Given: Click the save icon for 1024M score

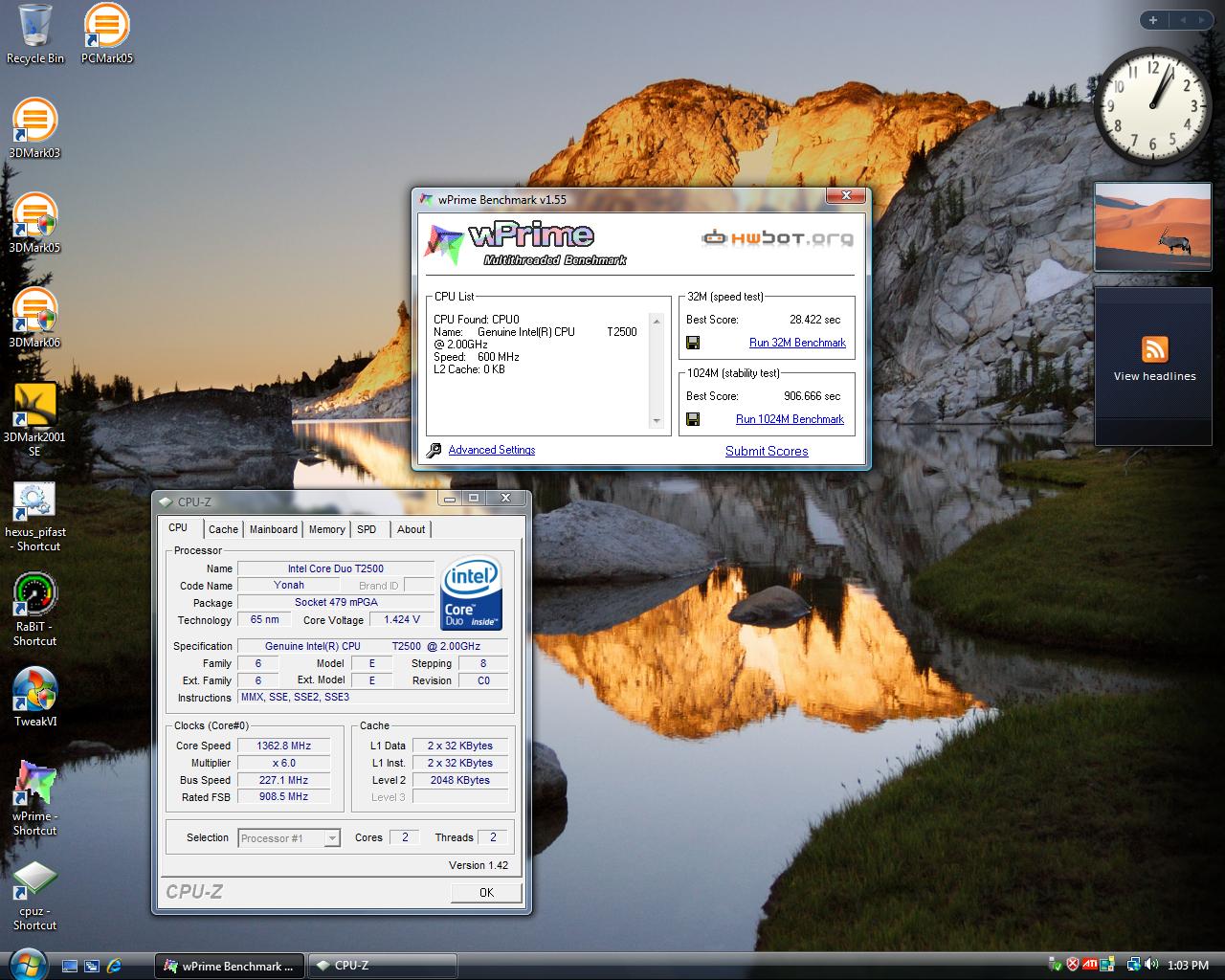Looking at the screenshot, I should pyautogui.click(x=693, y=419).
